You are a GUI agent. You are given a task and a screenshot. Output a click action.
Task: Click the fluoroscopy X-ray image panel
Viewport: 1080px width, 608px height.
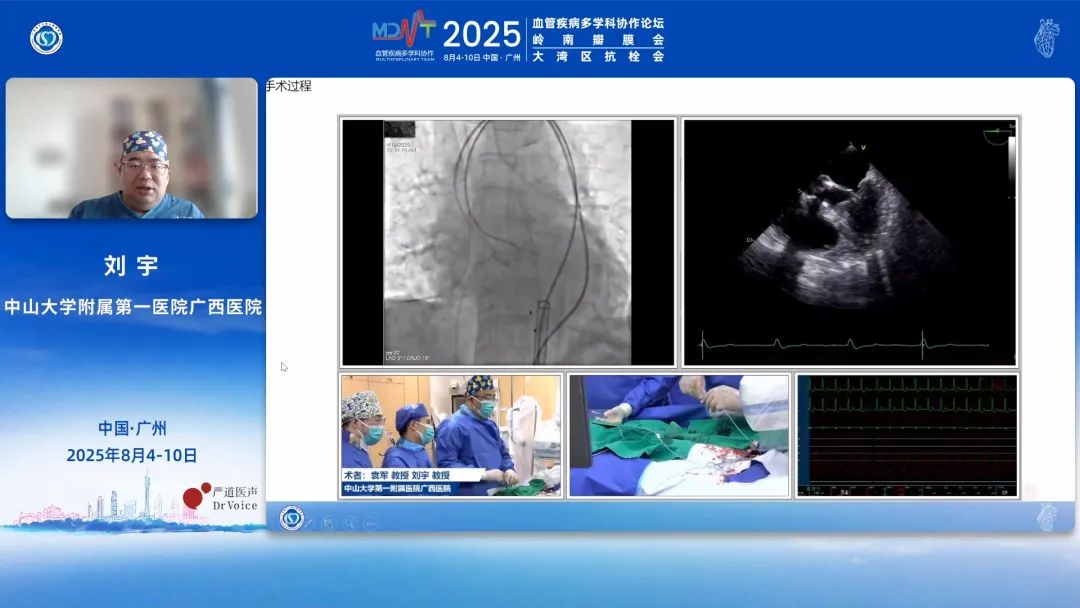(x=508, y=242)
